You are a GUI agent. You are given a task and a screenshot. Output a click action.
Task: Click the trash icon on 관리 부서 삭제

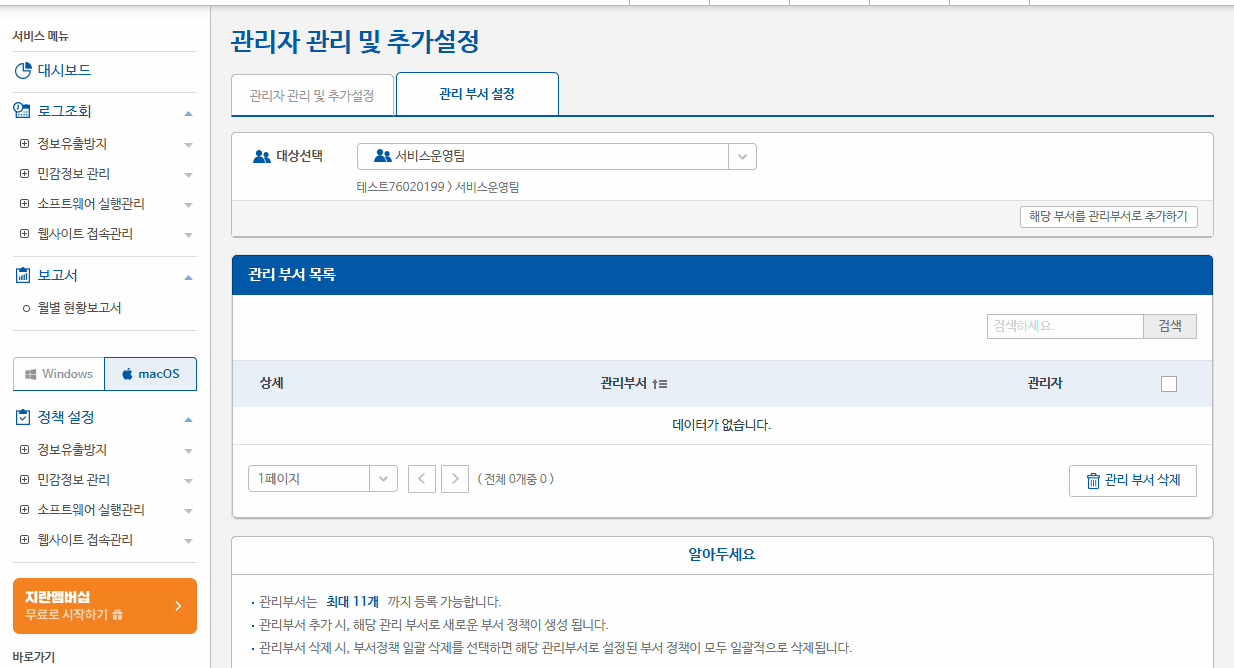coord(1091,480)
